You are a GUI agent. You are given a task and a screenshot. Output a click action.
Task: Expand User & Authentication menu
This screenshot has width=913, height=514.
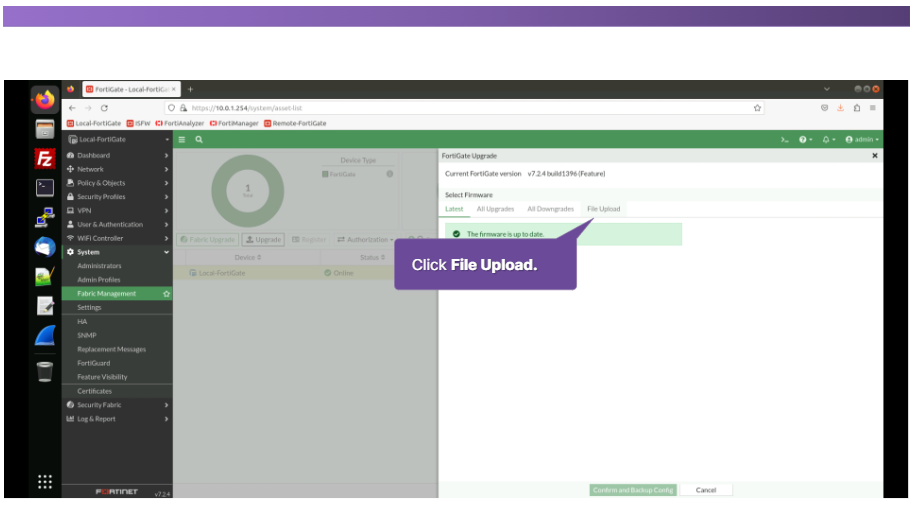coord(117,225)
